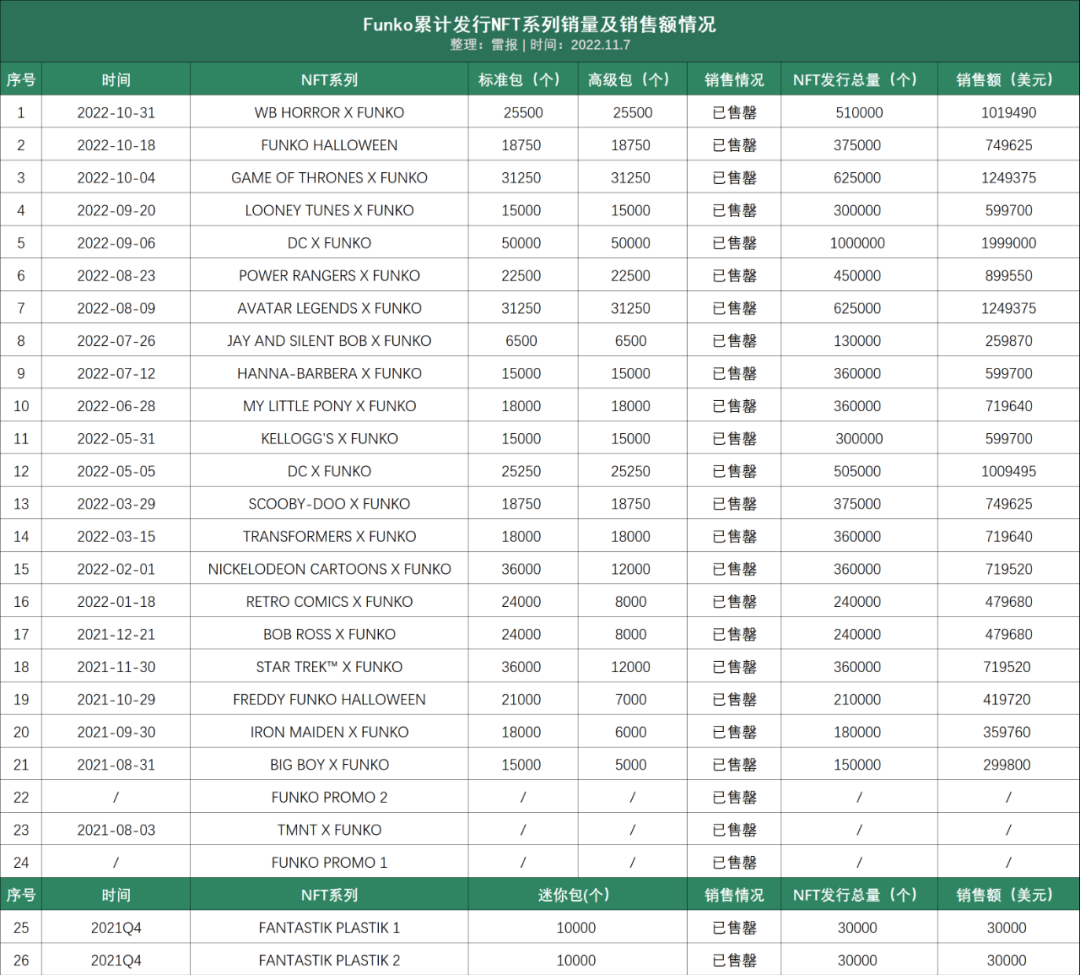Click the total issuance '180000'
Screen dimensions: 1080x975
point(857,732)
